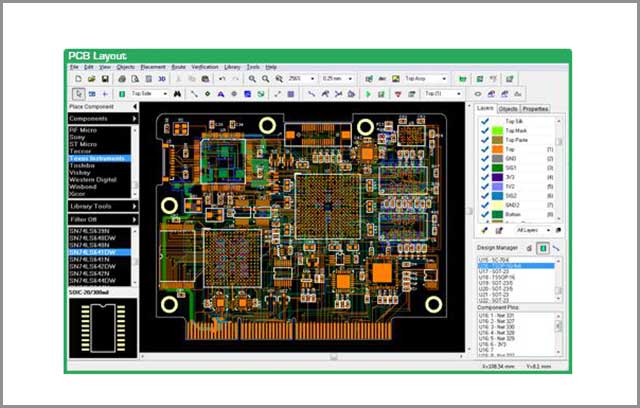Open a file with the folder icon
The height and width of the screenshot is (408, 640).
pos(91,79)
